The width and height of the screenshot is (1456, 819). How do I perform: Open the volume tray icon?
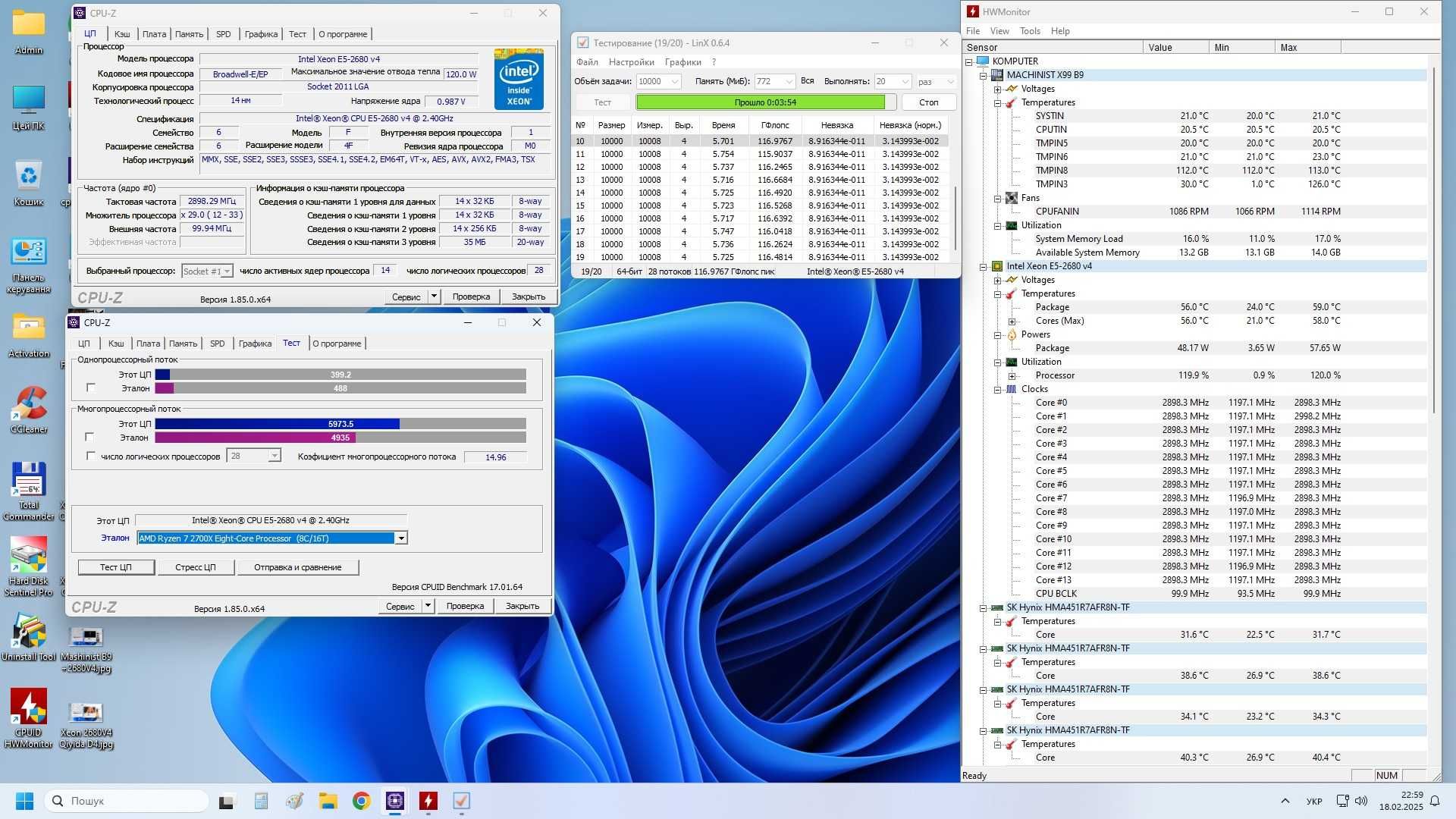pyautogui.click(x=1361, y=801)
